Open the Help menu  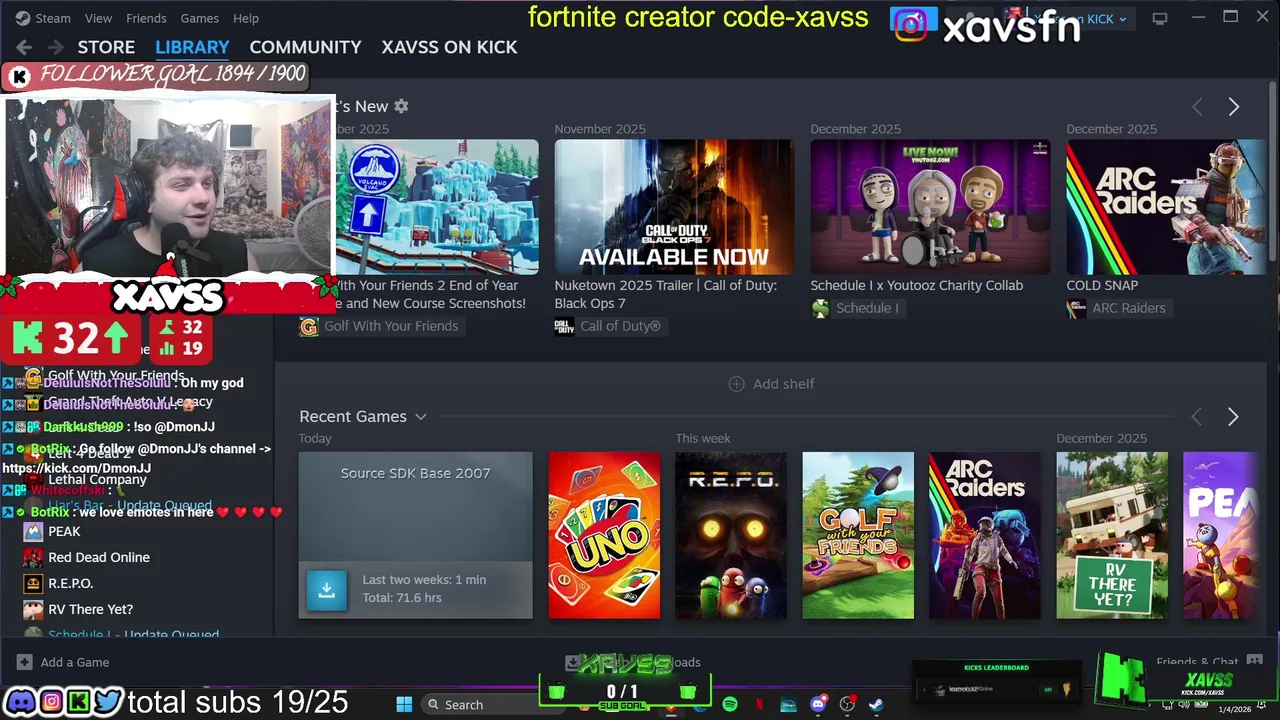point(246,18)
